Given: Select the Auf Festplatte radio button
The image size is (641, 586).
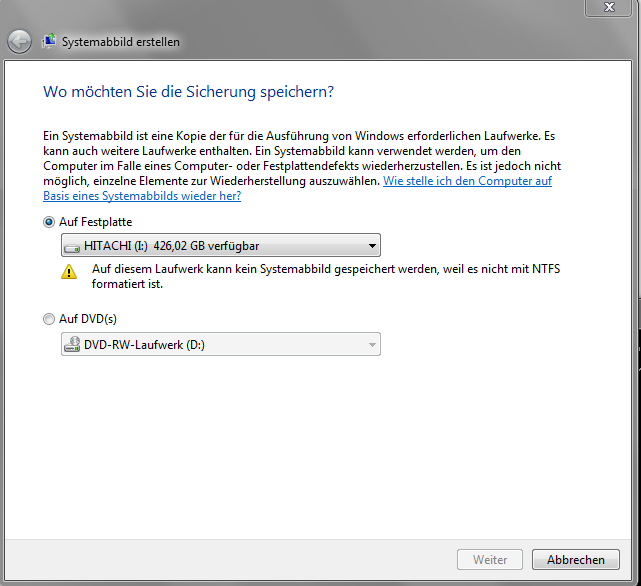Looking at the screenshot, I should [x=49, y=222].
